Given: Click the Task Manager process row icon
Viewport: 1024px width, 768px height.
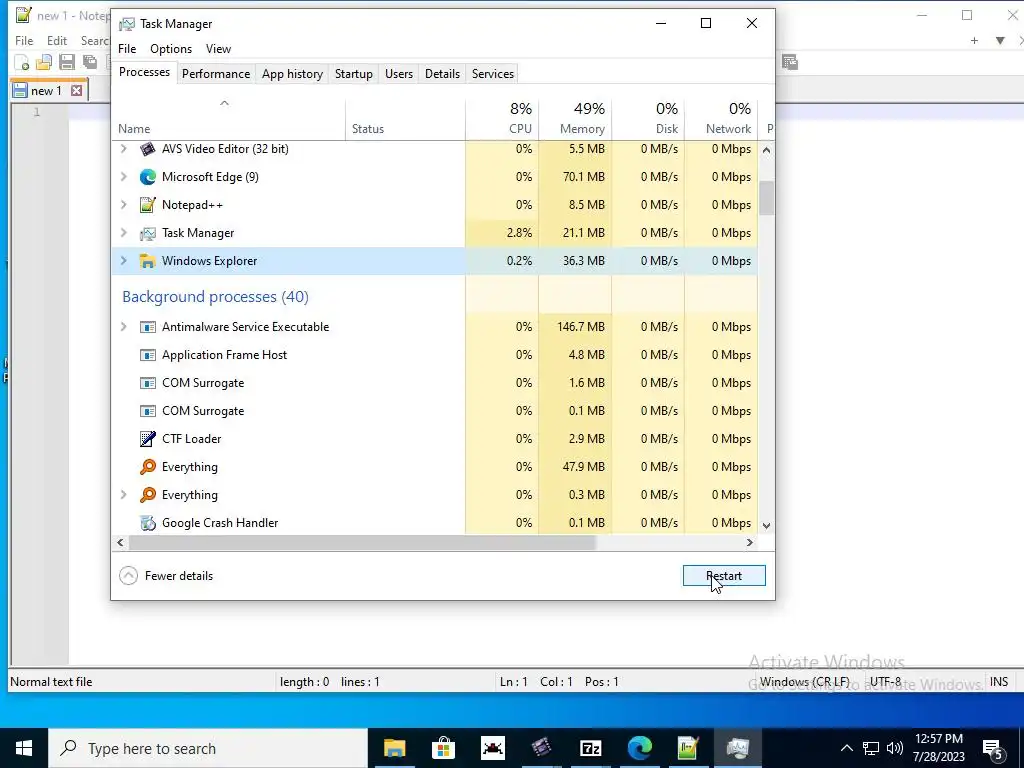Looking at the screenshot, I should point(148,233).
